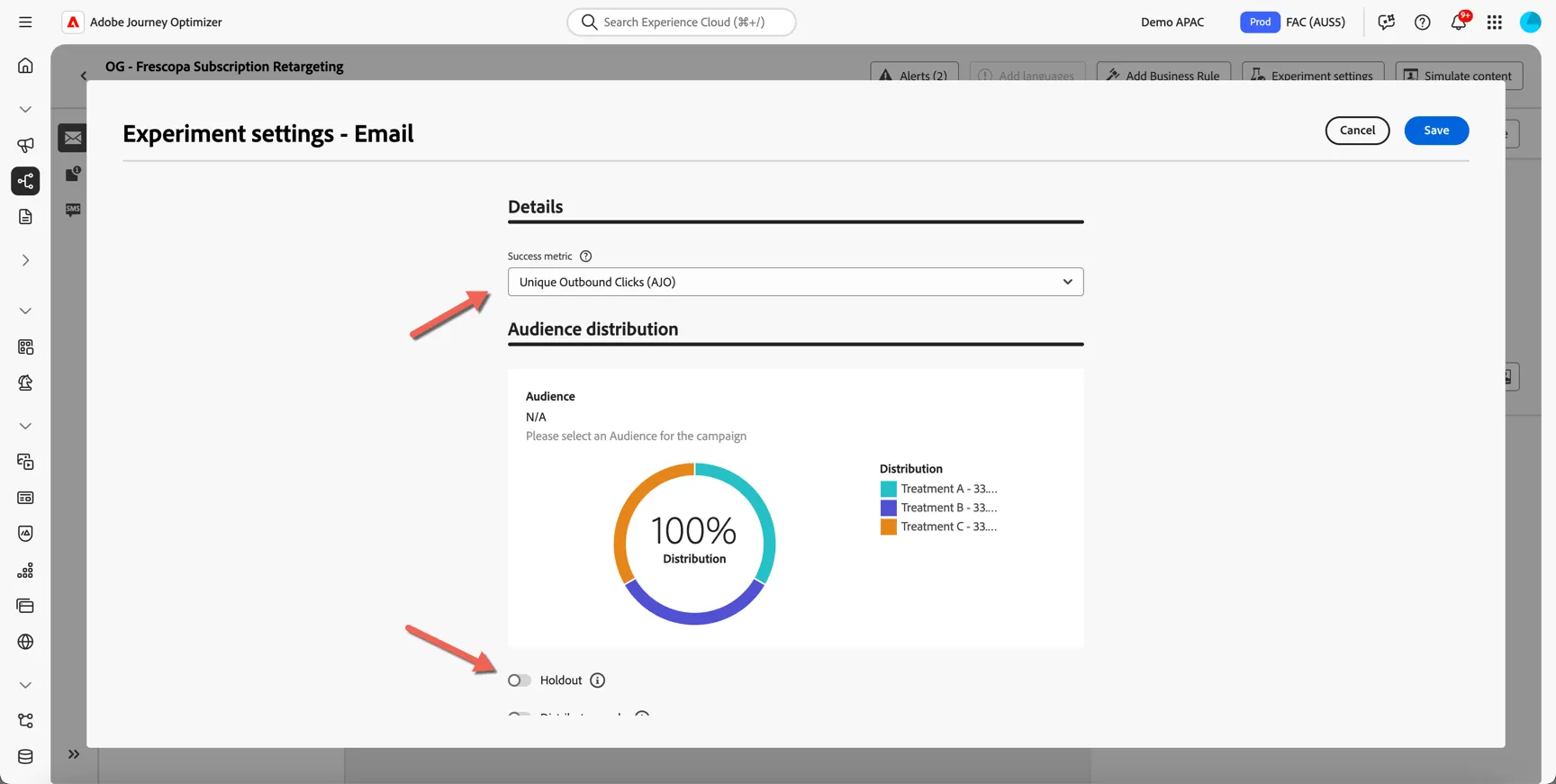Click the Success metric help icon
This screenshot has width=1556, height=784.
coord(585,257)
